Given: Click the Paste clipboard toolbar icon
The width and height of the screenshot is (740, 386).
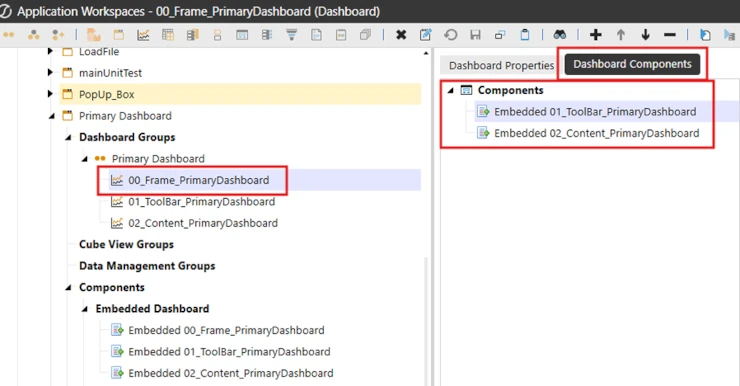Looking at the screenshot, I should coord(525,35).
